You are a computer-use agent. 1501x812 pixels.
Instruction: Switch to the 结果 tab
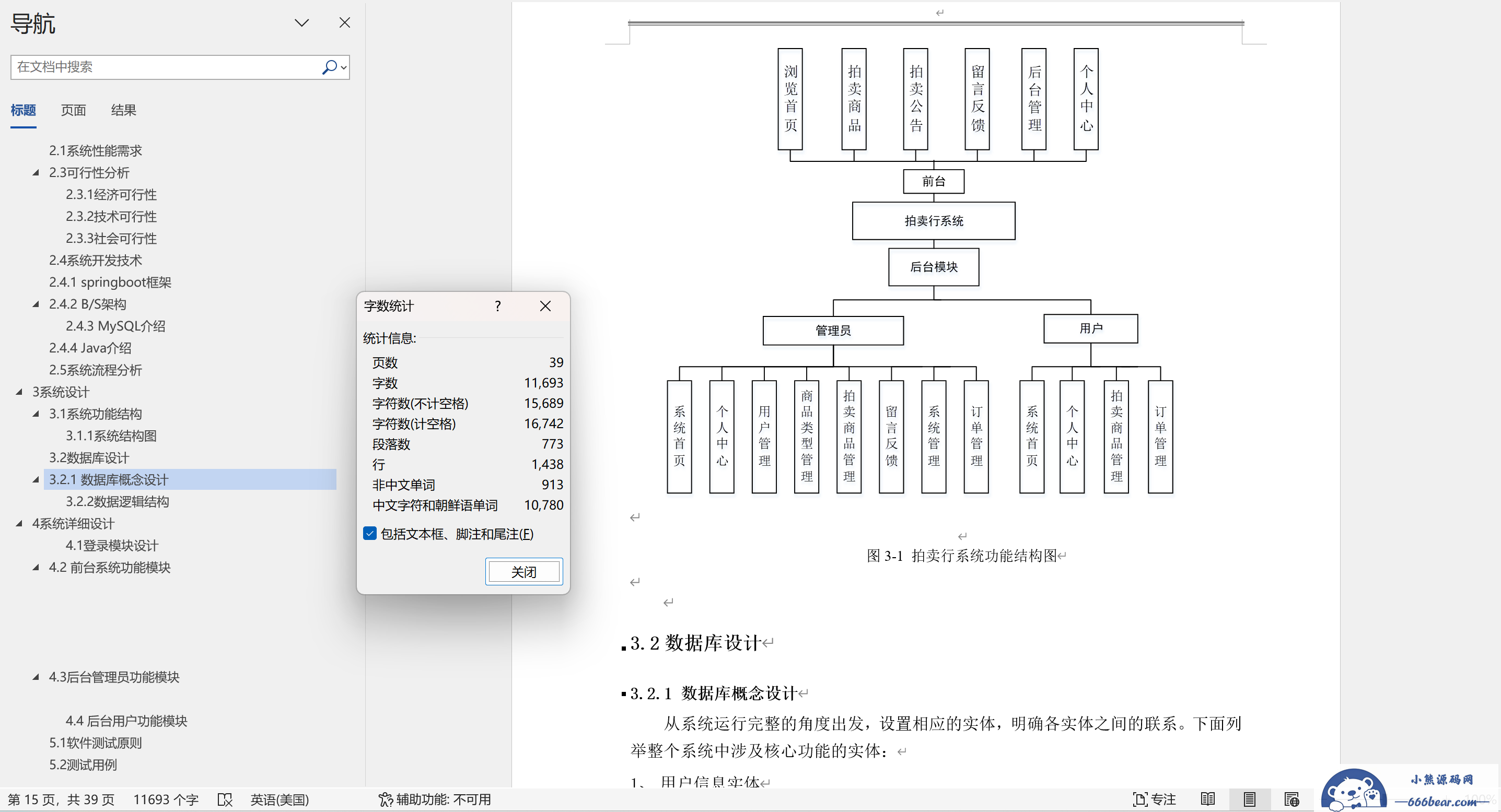[123, 110]
